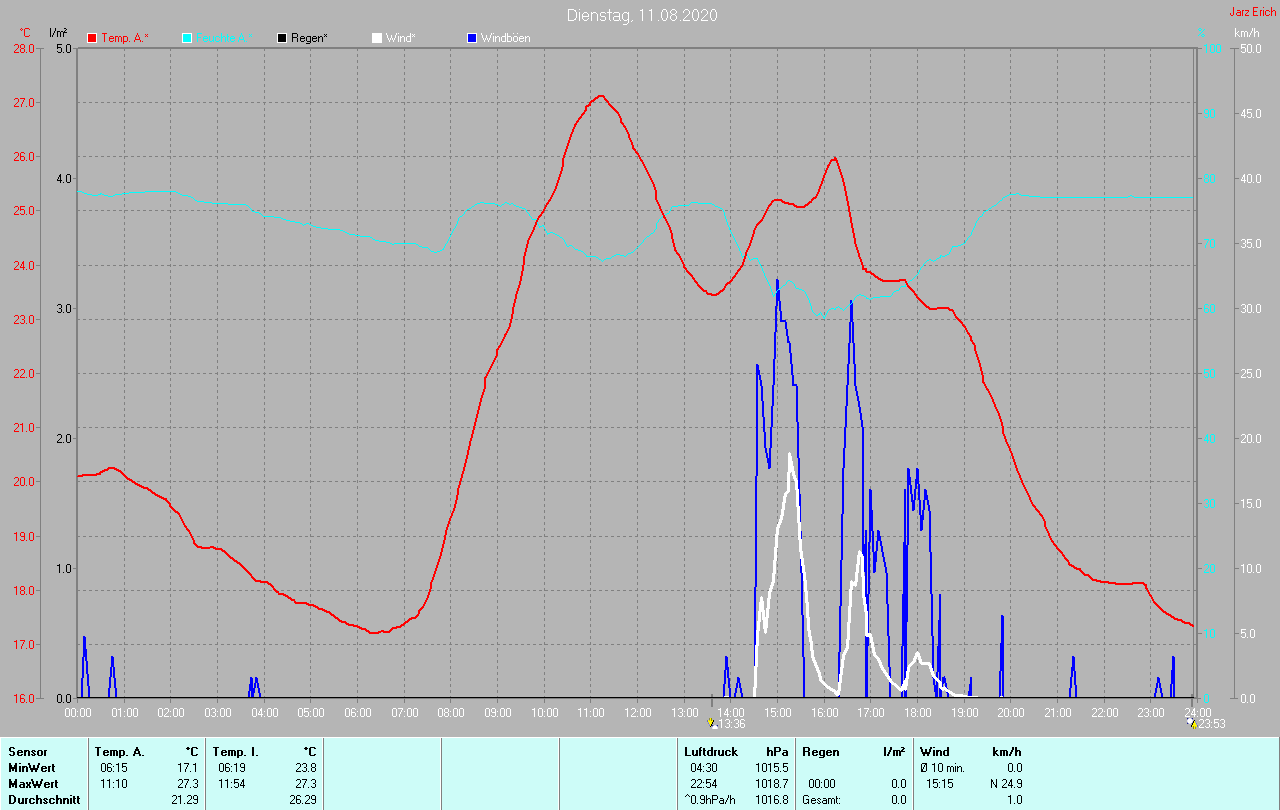1280x810 pixels.
Task: Click the moon icon at 13:36
Action: pyautogui.click(x=711, y=723)
